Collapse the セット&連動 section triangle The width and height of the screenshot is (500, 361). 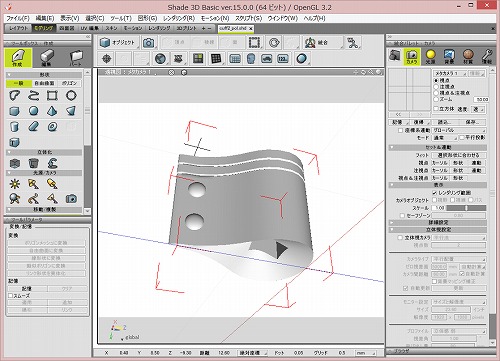(392, 147)
